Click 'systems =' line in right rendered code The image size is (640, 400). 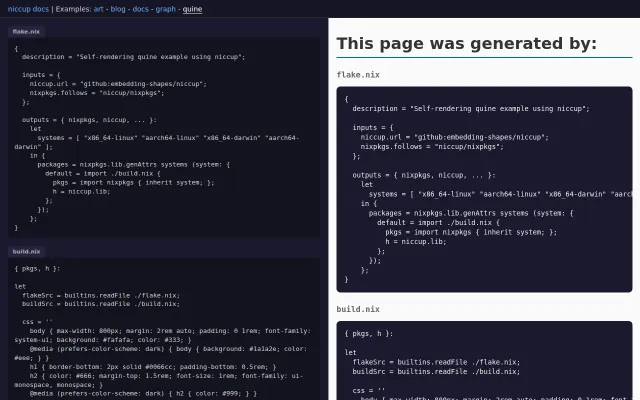[x=500, y=194]
